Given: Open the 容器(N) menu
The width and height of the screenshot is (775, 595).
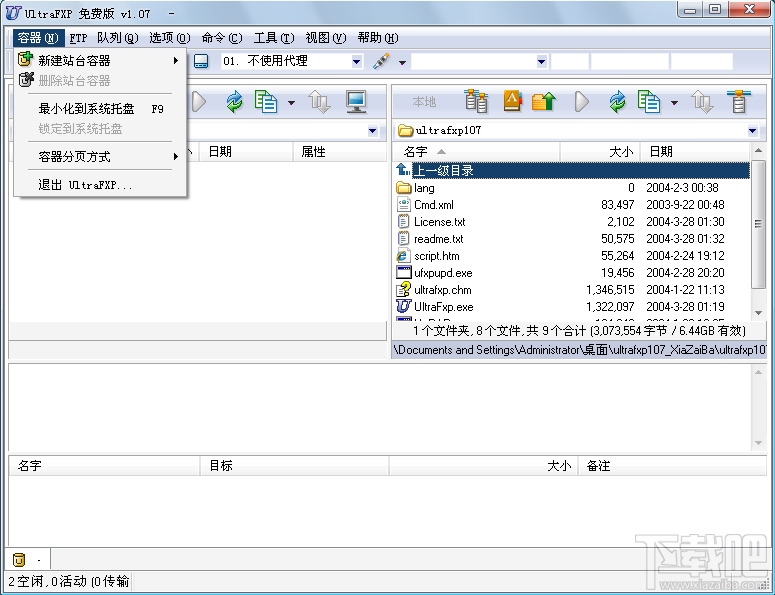Looking at the screenshot, I should [39, 38].
